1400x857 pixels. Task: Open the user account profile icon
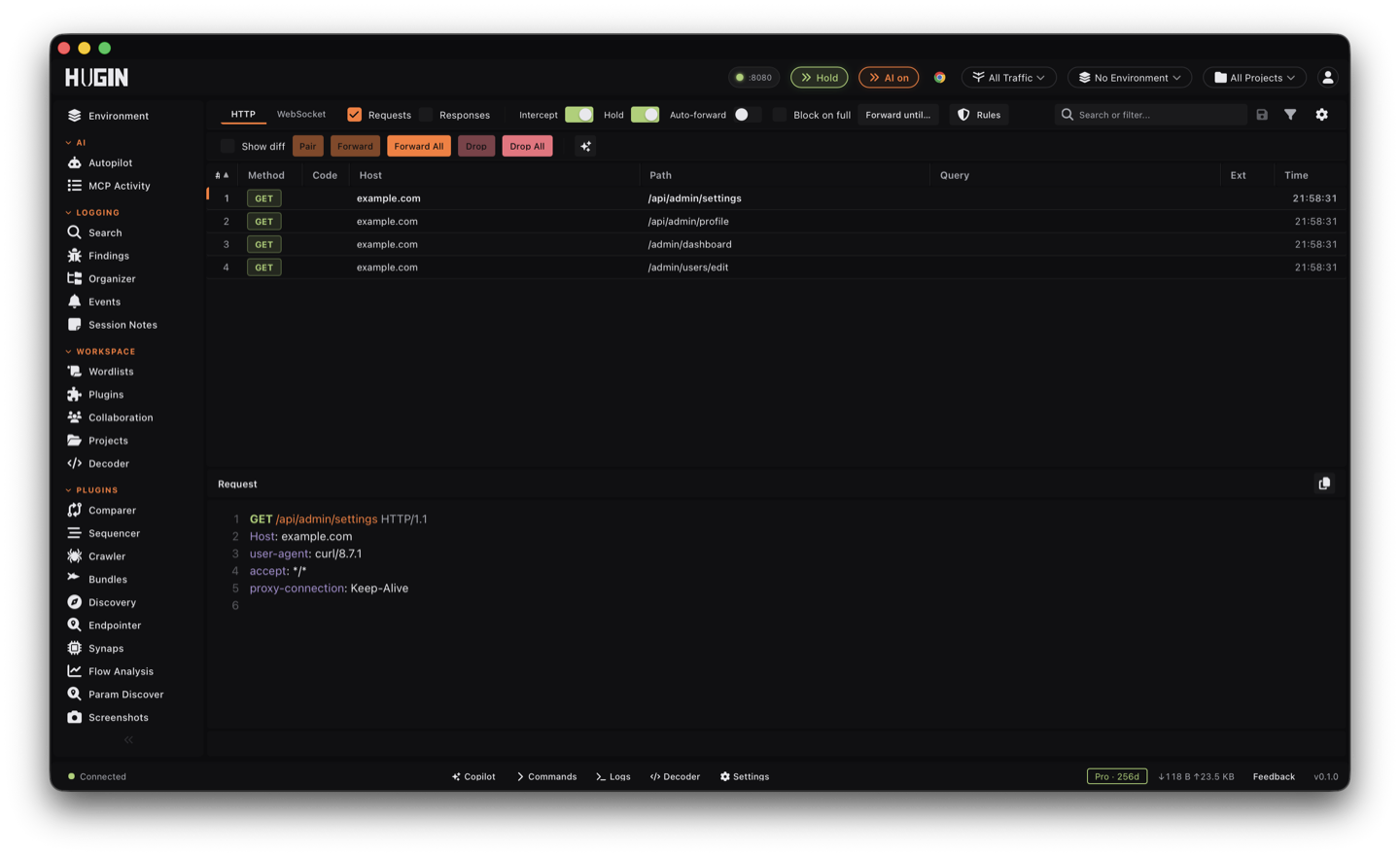pos(1327,78)
